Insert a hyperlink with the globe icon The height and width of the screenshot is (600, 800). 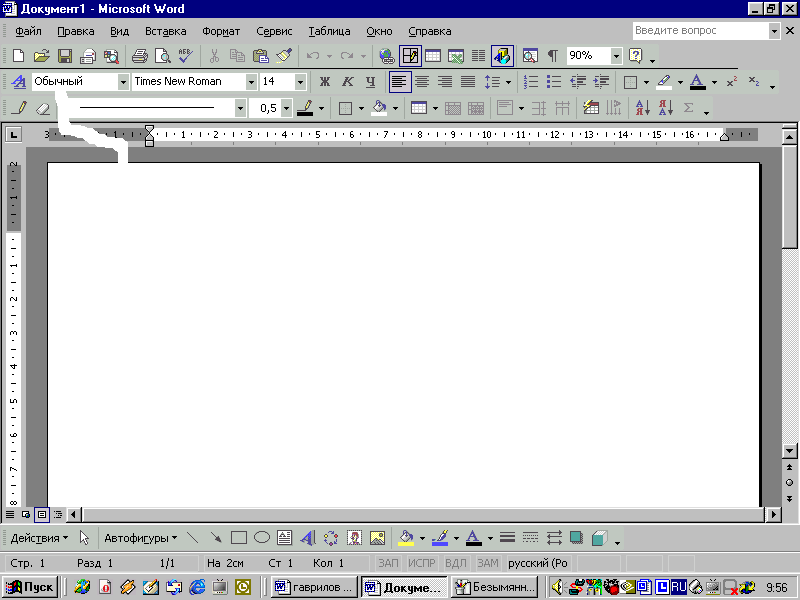pyautogui.click(x=387, y=55)
